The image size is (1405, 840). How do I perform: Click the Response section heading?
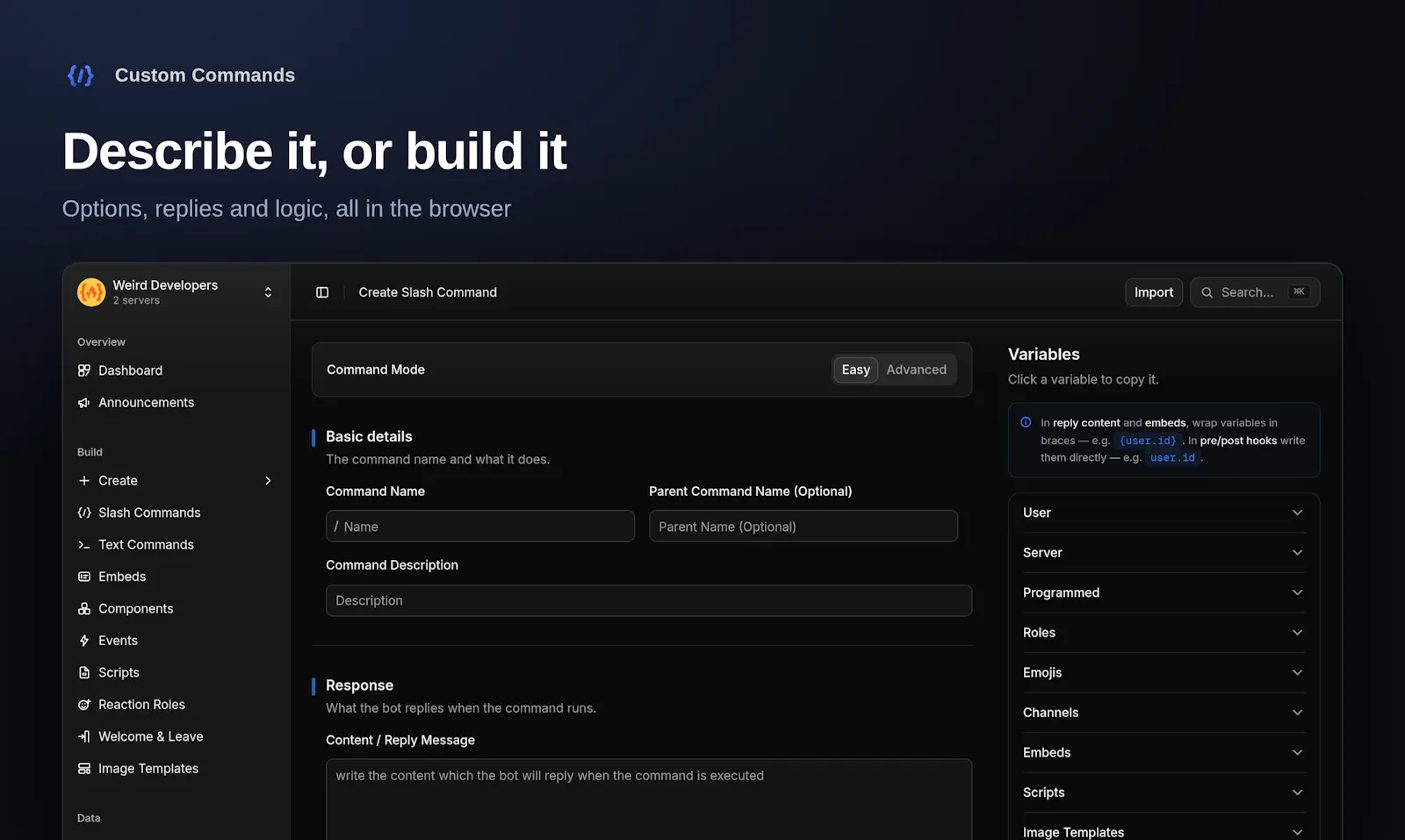(x=359, y=686)
